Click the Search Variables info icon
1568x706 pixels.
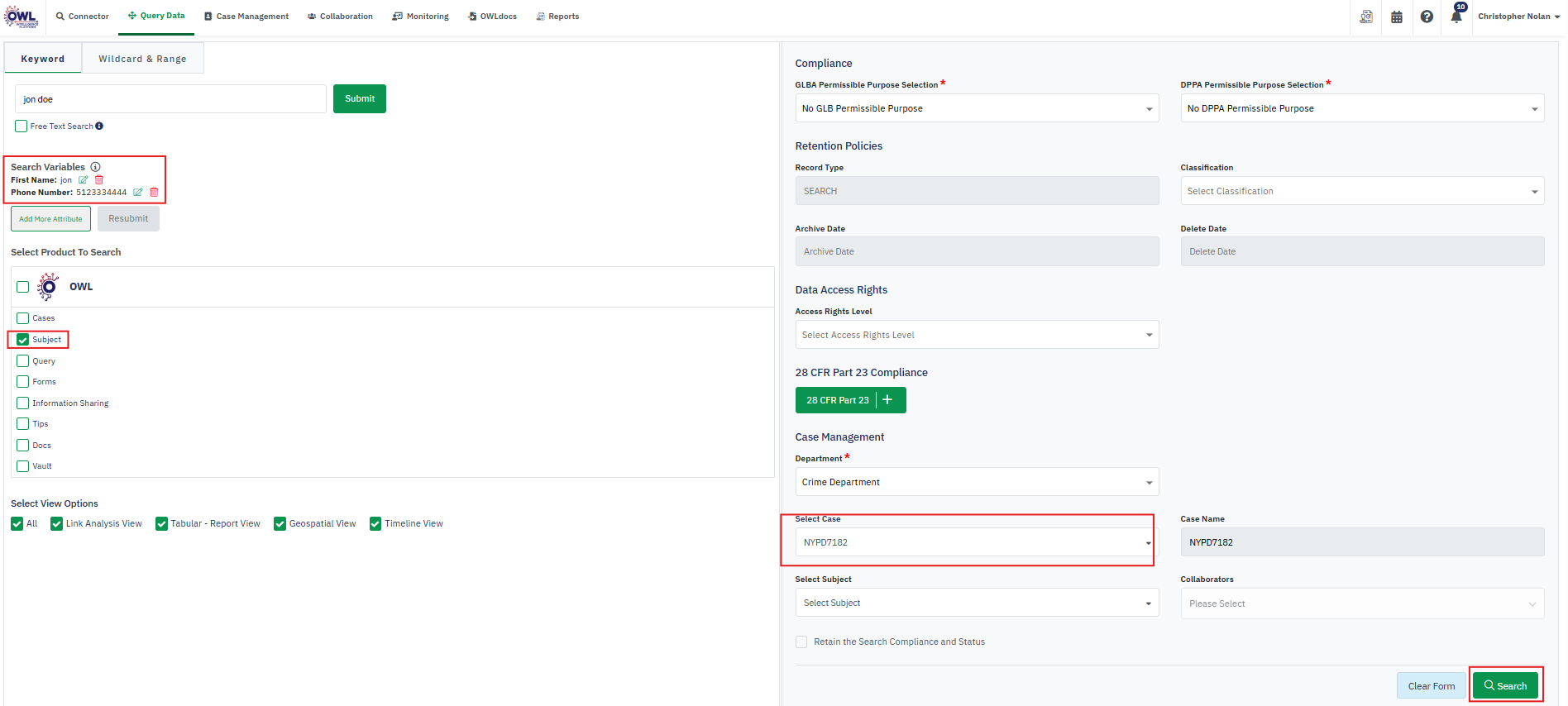(x=95, y=167)
